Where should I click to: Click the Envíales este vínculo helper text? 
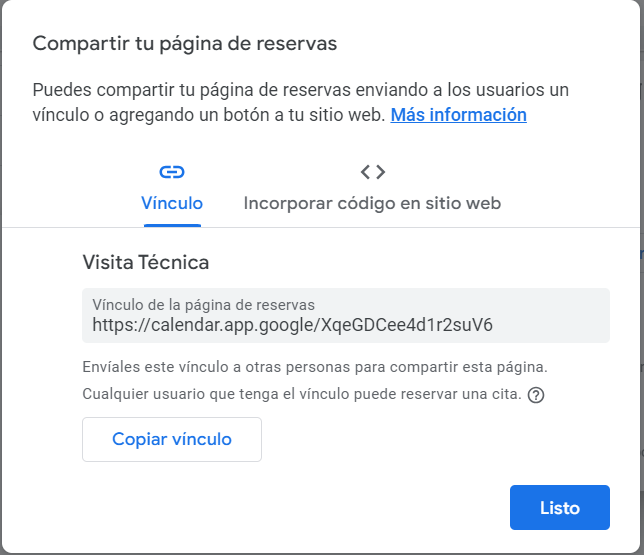[315, 366]
